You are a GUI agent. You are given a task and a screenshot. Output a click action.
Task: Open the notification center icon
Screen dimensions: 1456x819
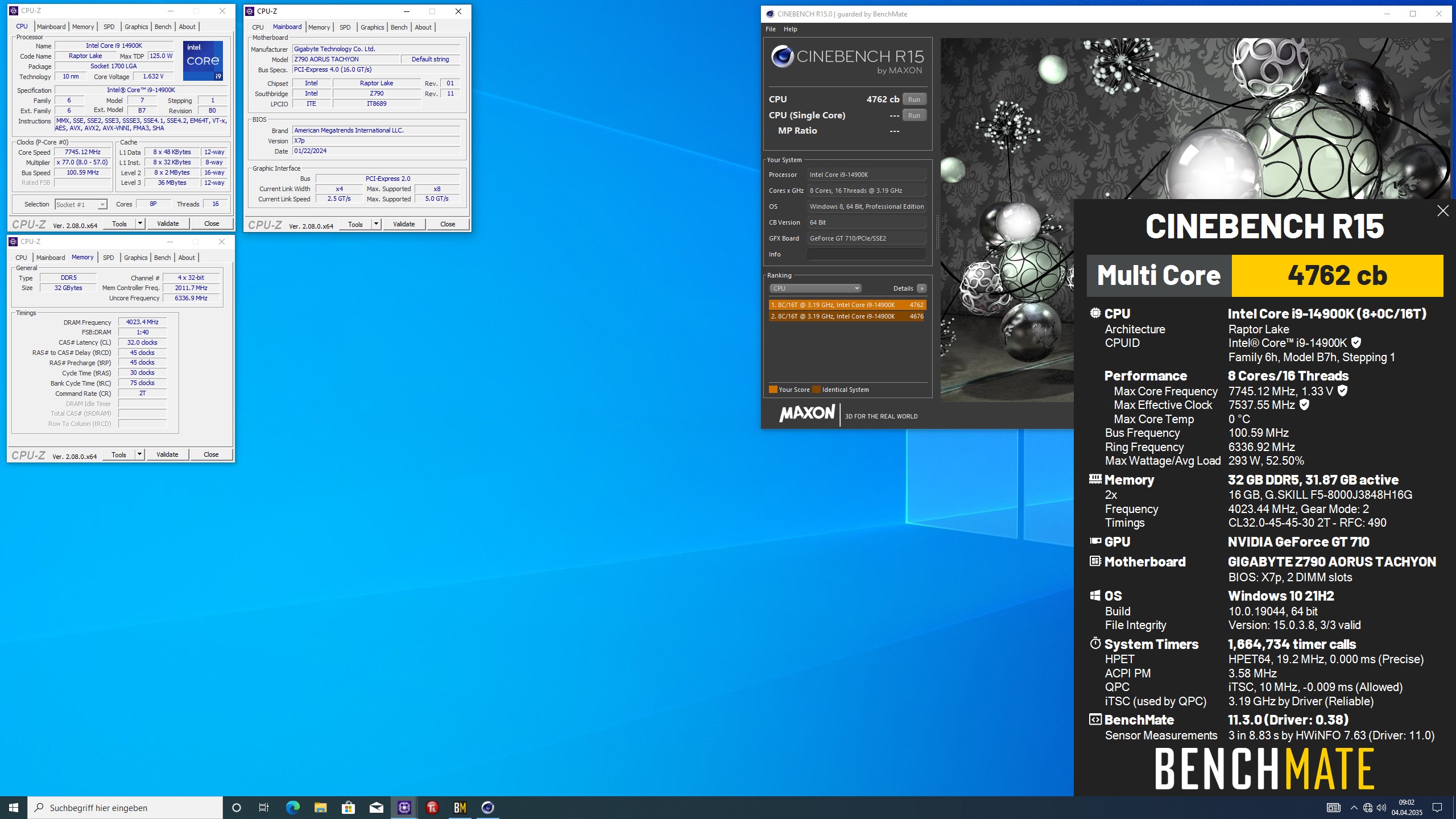pos(1437,807)
